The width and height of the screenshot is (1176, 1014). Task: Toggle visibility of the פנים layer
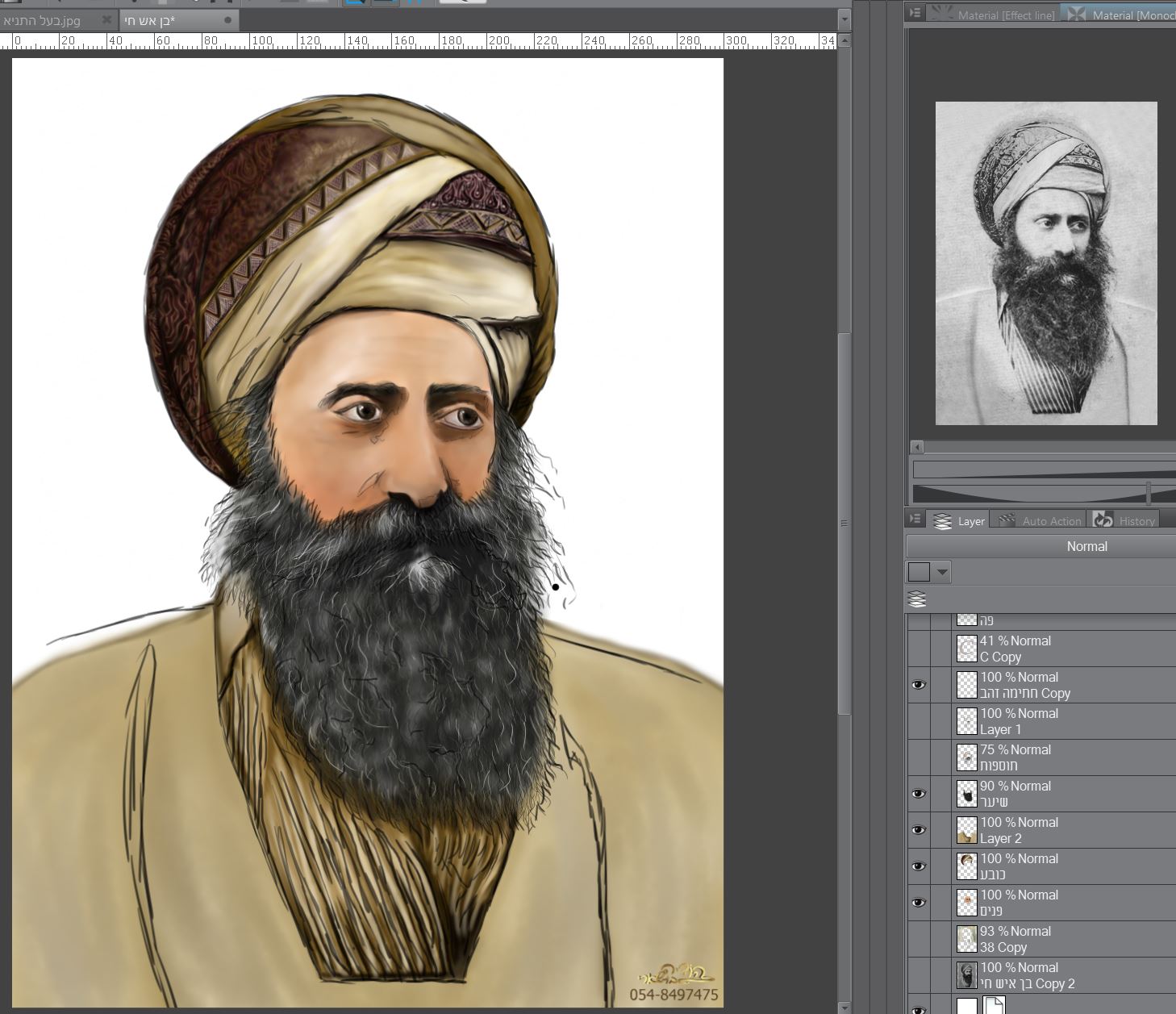pos(919,903)
